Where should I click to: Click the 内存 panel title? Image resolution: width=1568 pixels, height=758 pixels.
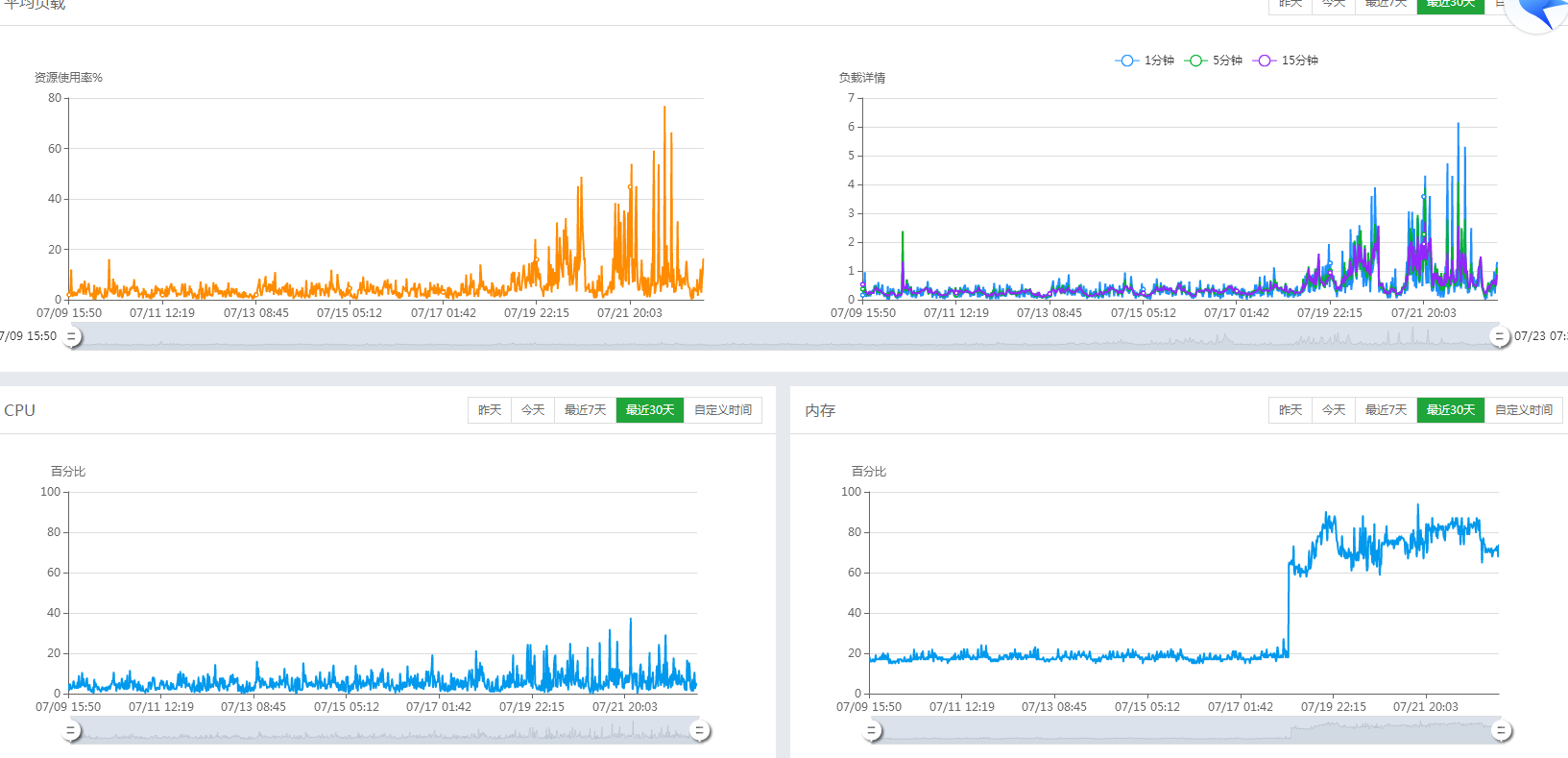[820, 410]
